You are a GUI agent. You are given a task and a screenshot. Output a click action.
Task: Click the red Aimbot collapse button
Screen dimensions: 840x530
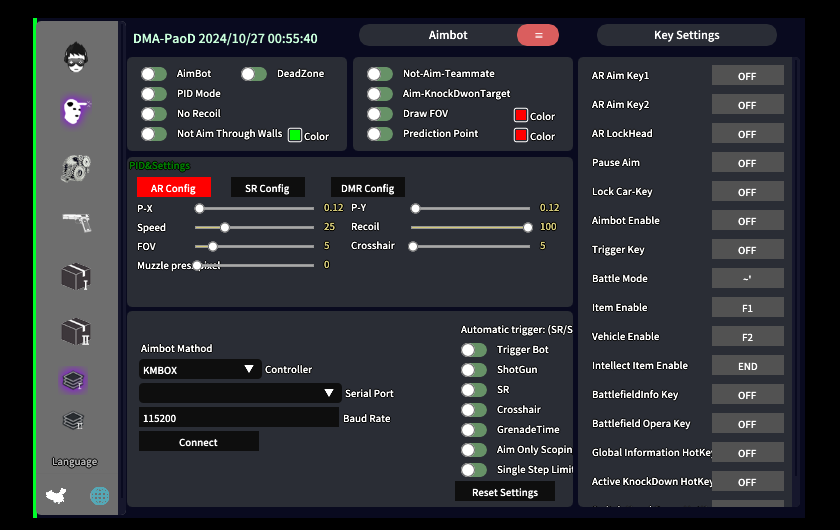[x=538, y=35]
